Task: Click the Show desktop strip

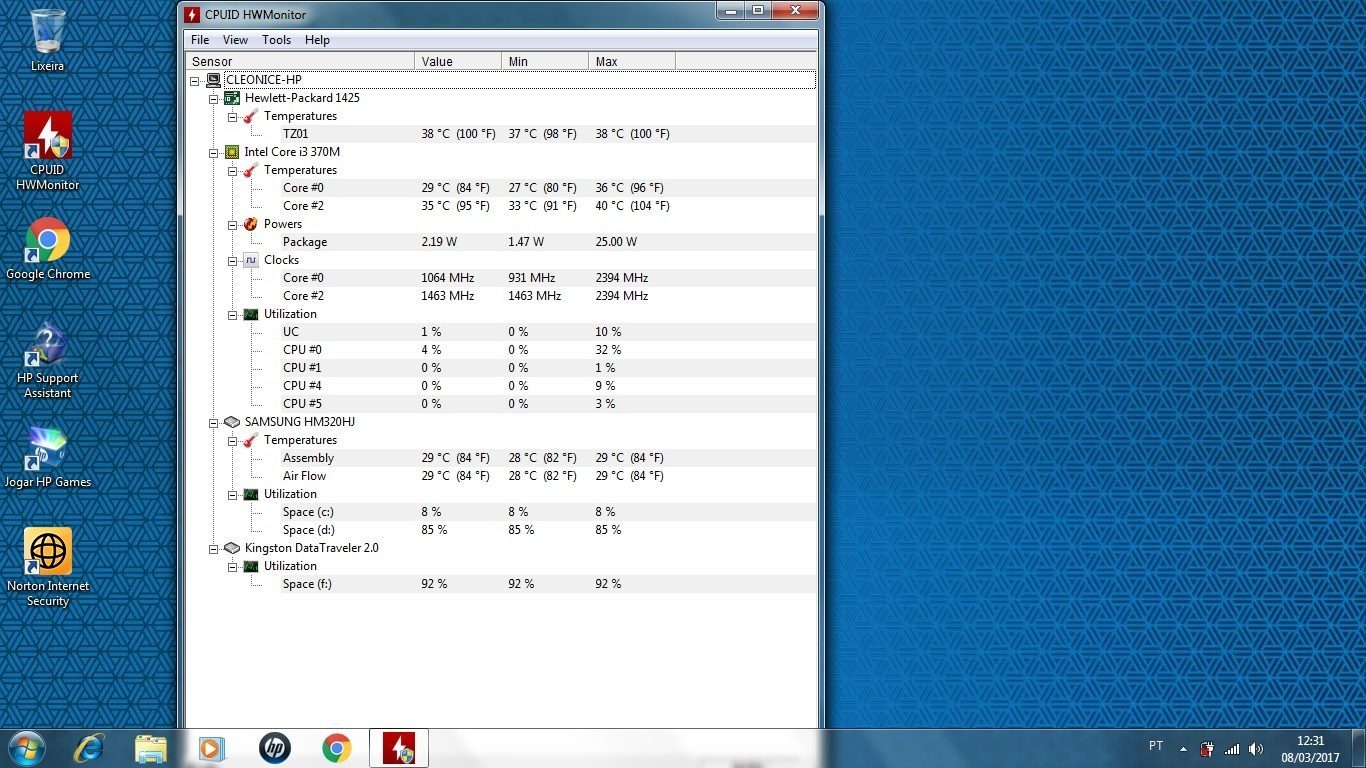Action: click(1359, 748)
